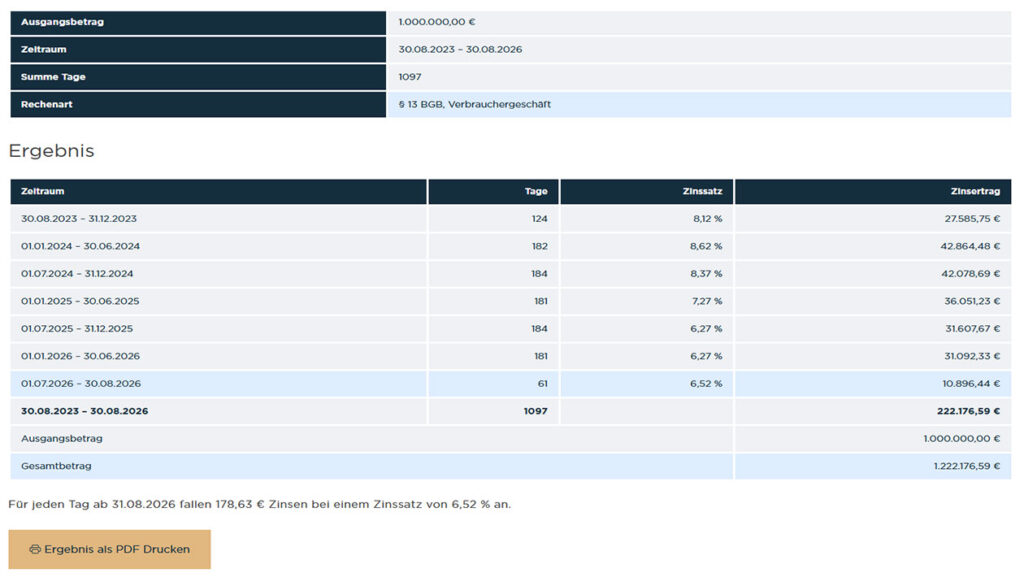Click the 182 days cell
The height and width of the screenshot is (577, 1024).
pyautogui.click(x=539, y=246)
